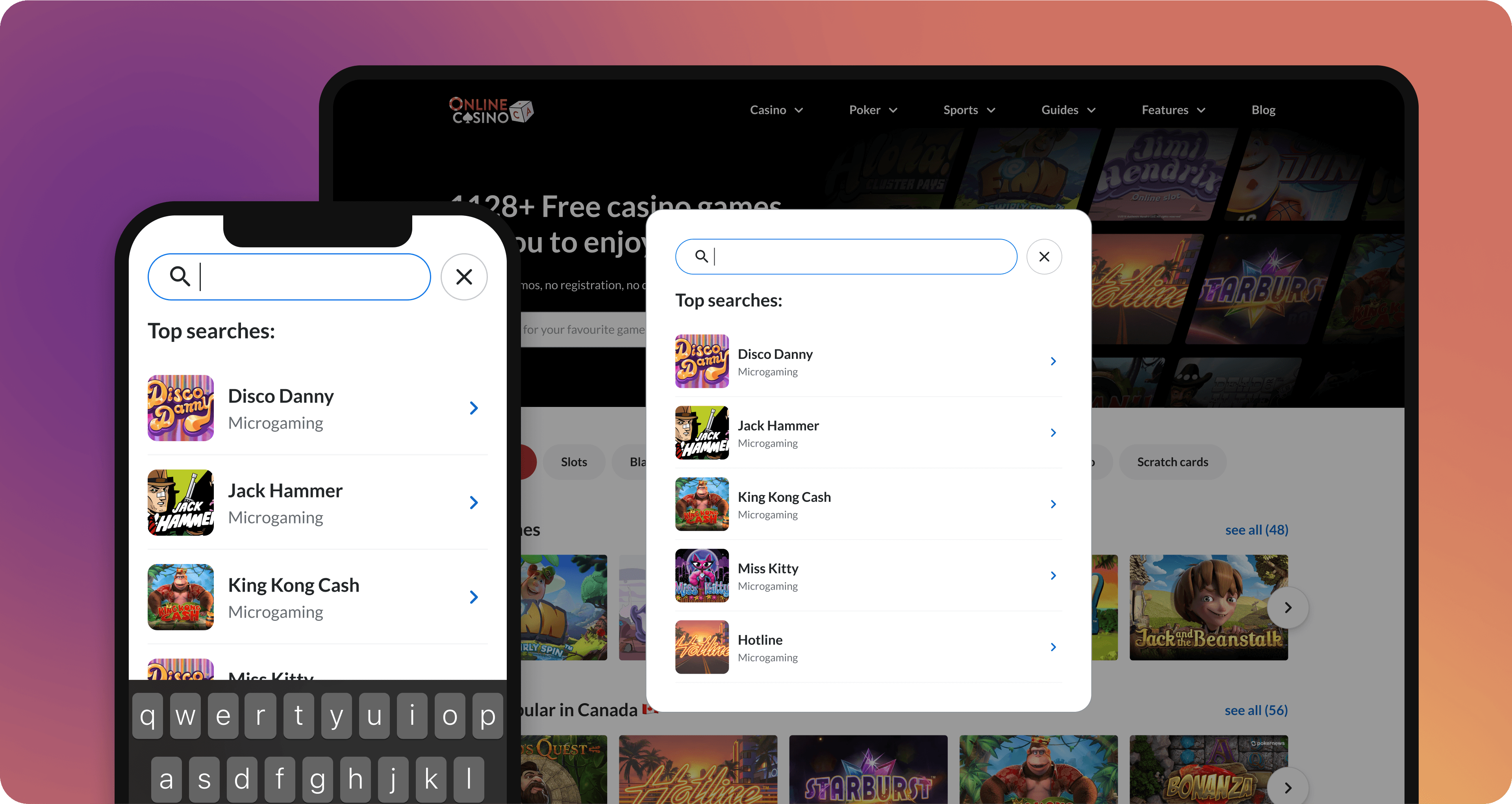Viewport: 1512px width, 804px height.
Task: Tap the 'p' key on phone keyboard
Action: (x=488, y=716)
